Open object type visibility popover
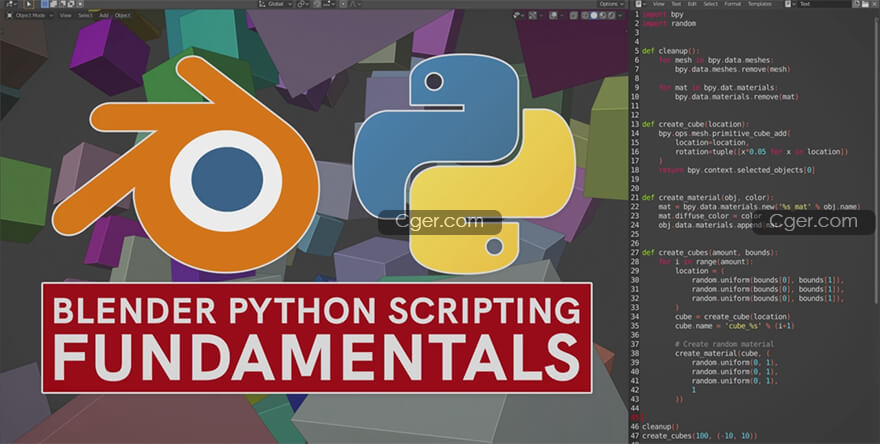Viewport: 880px width, 444px height. pyautogui.click(x=518, y=15)
